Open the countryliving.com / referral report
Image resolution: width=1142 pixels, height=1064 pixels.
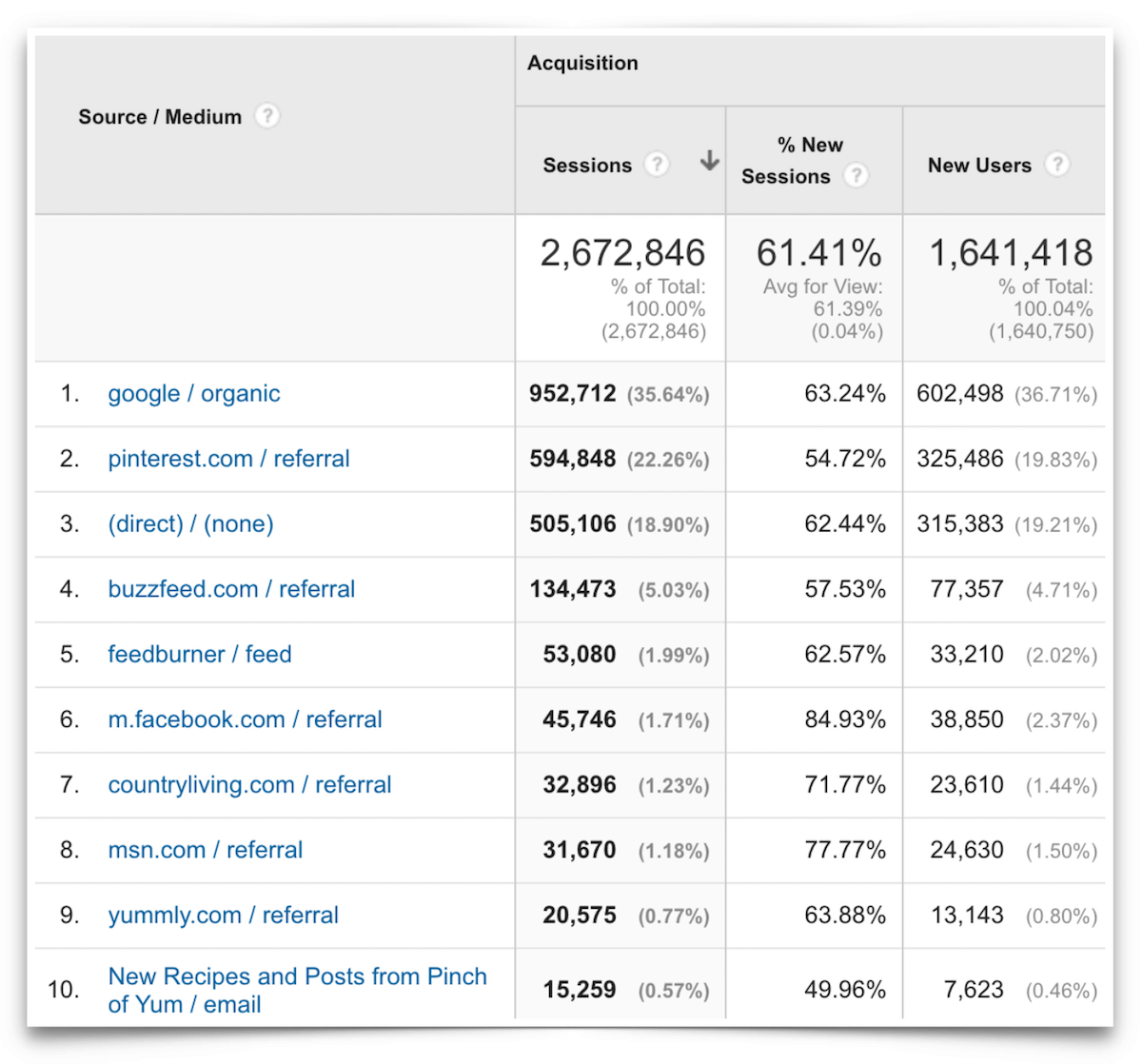coord(249,785)
